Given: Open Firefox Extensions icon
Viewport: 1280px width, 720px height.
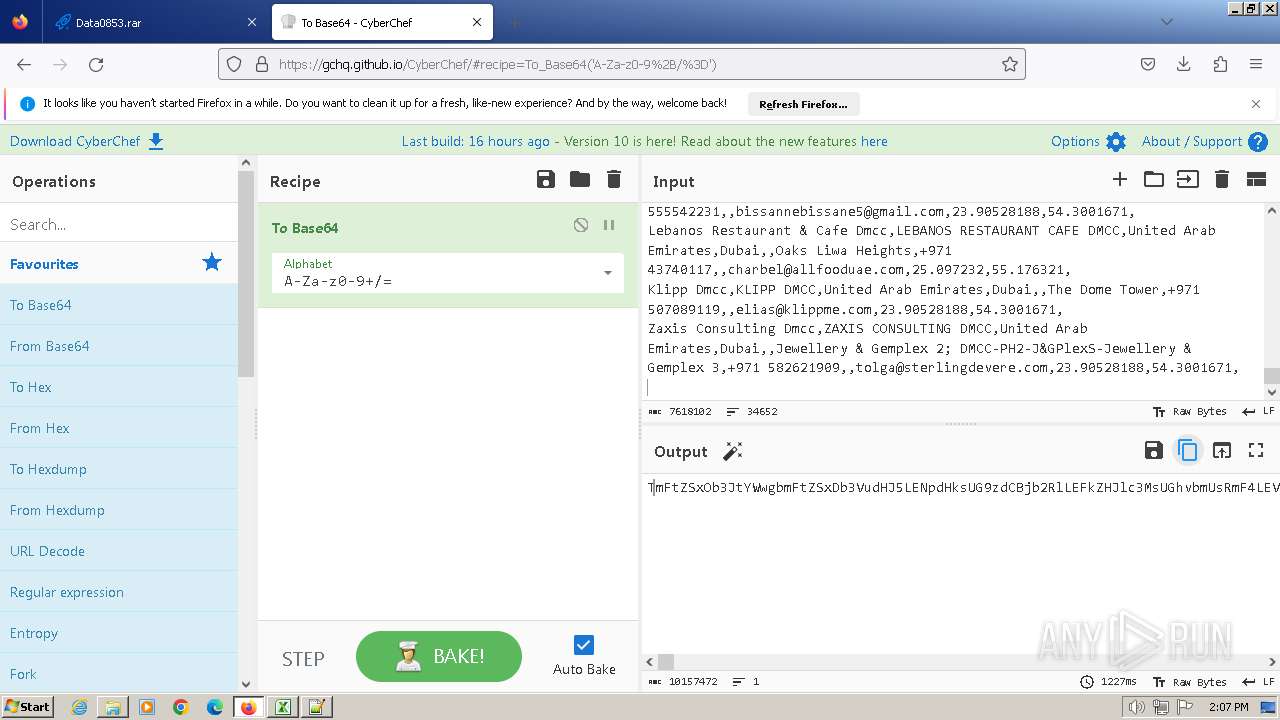Looking at the screenshot, I should coord(1220,64).
